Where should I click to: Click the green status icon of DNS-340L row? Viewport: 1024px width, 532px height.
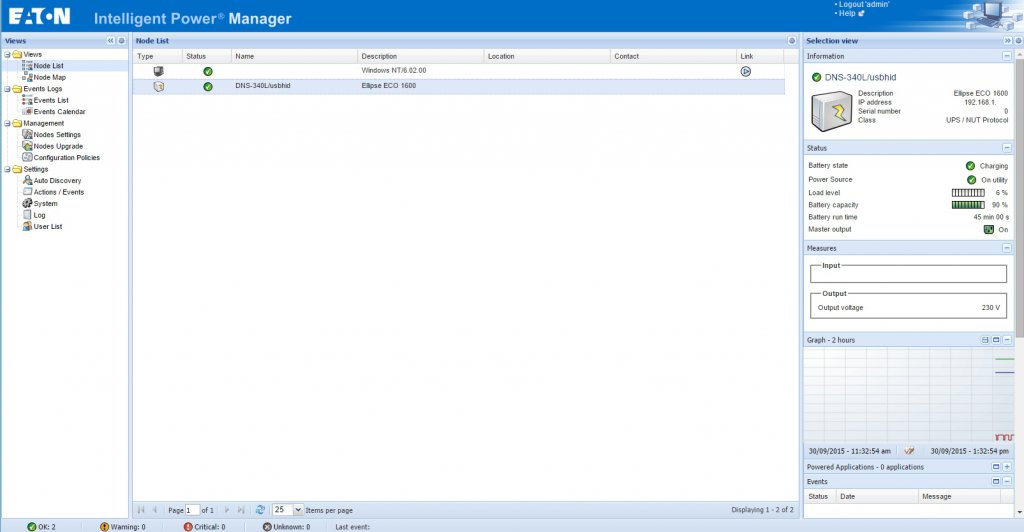[208, 87]
